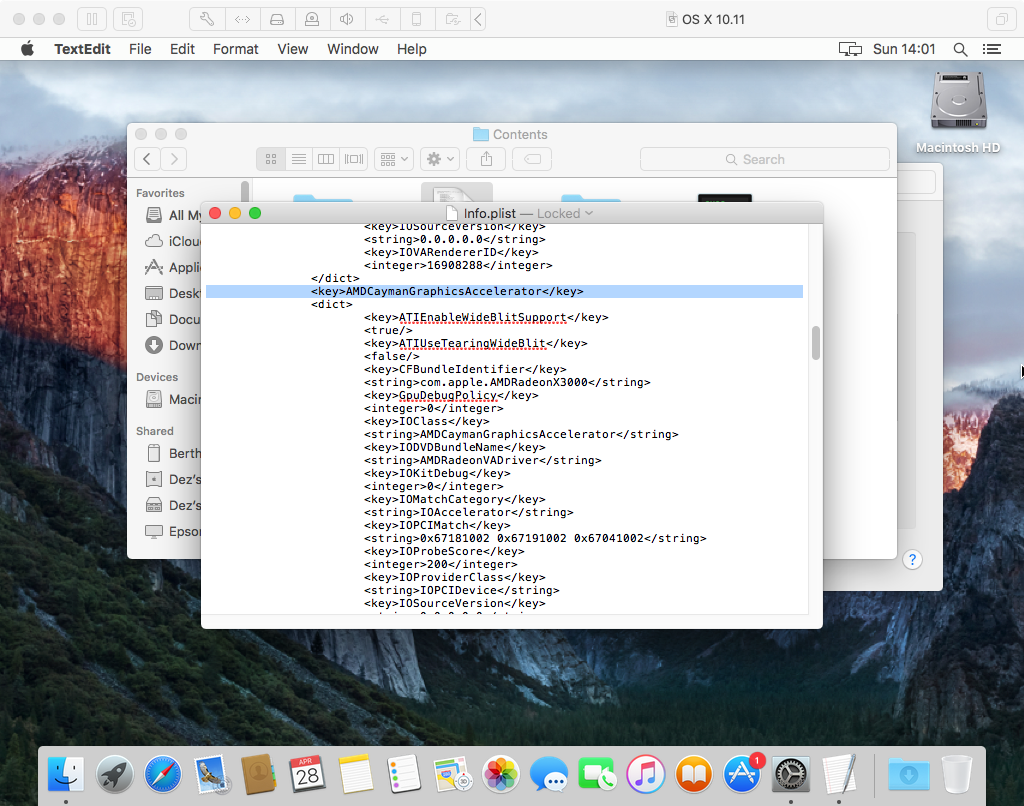Open the App Store from the Dock
The width and height of the screenshot is (1024, 806).
742,775
